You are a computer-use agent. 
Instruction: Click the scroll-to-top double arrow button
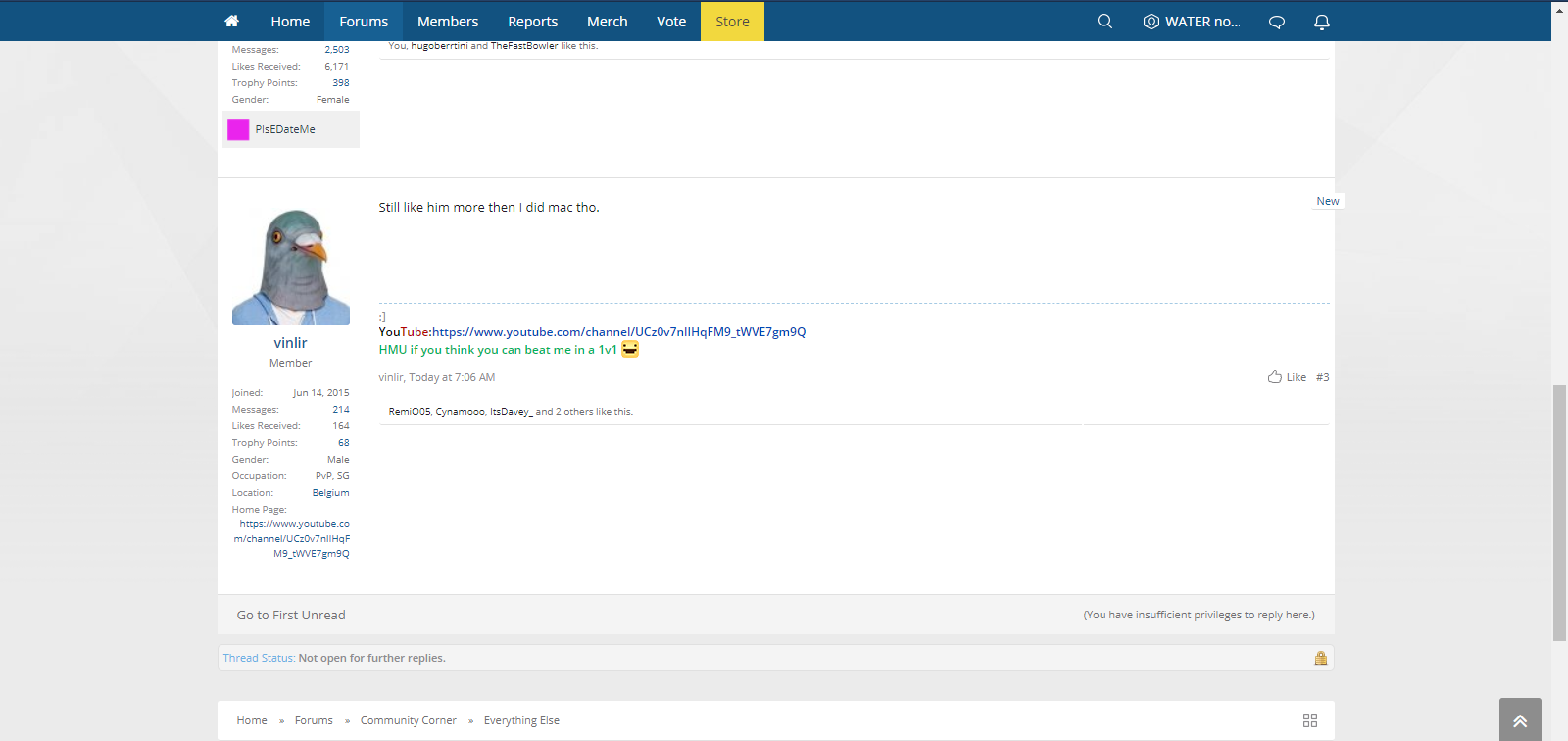tap(1520, 720)
